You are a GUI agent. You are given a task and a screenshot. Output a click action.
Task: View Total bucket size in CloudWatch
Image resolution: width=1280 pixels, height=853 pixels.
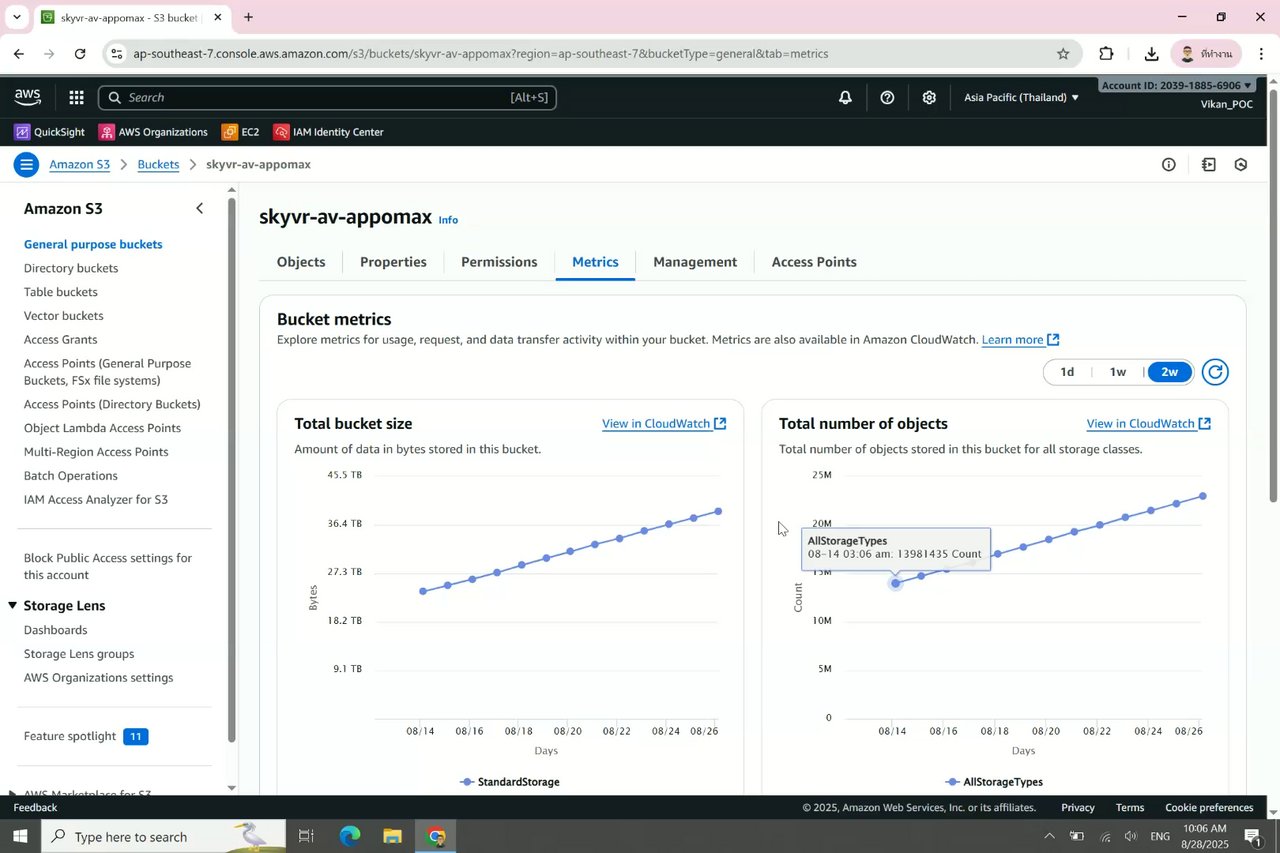pyautogui.click(x=664, y=423)
